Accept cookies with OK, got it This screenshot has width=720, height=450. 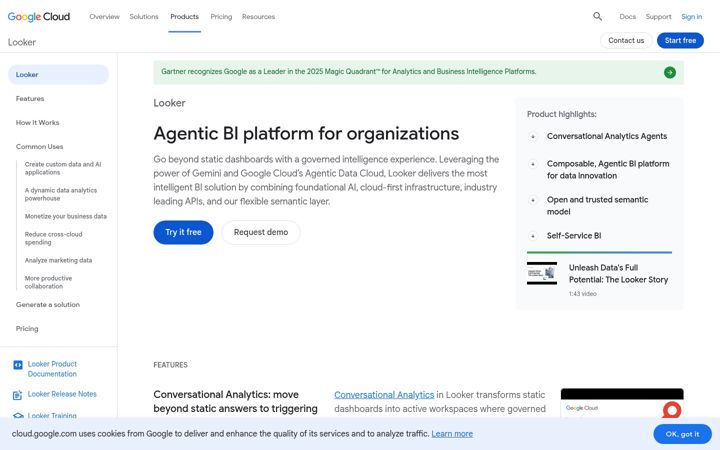tap(682, 434)
